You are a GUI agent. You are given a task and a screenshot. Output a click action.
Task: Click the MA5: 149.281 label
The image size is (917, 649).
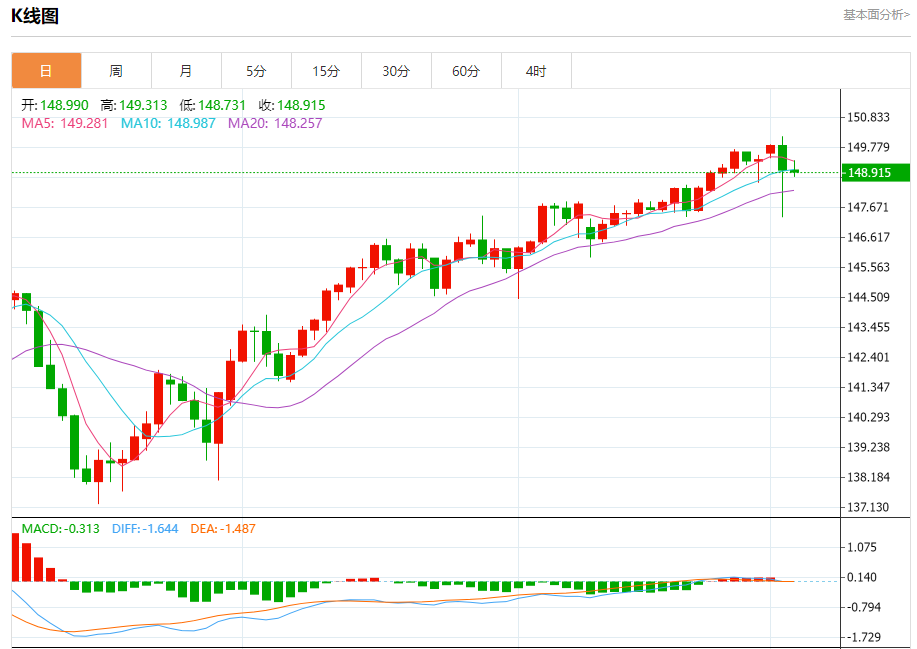65,123
